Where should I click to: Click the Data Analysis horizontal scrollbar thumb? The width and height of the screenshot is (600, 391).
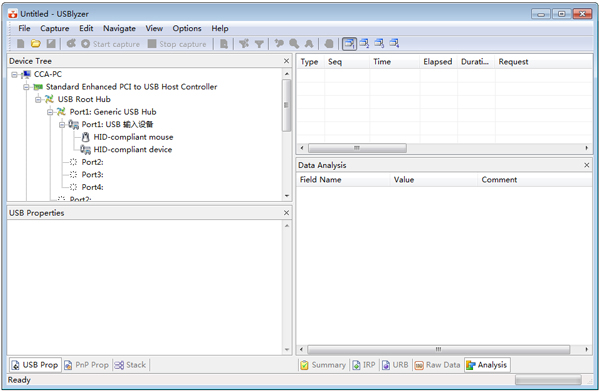(x=439, y=349)
